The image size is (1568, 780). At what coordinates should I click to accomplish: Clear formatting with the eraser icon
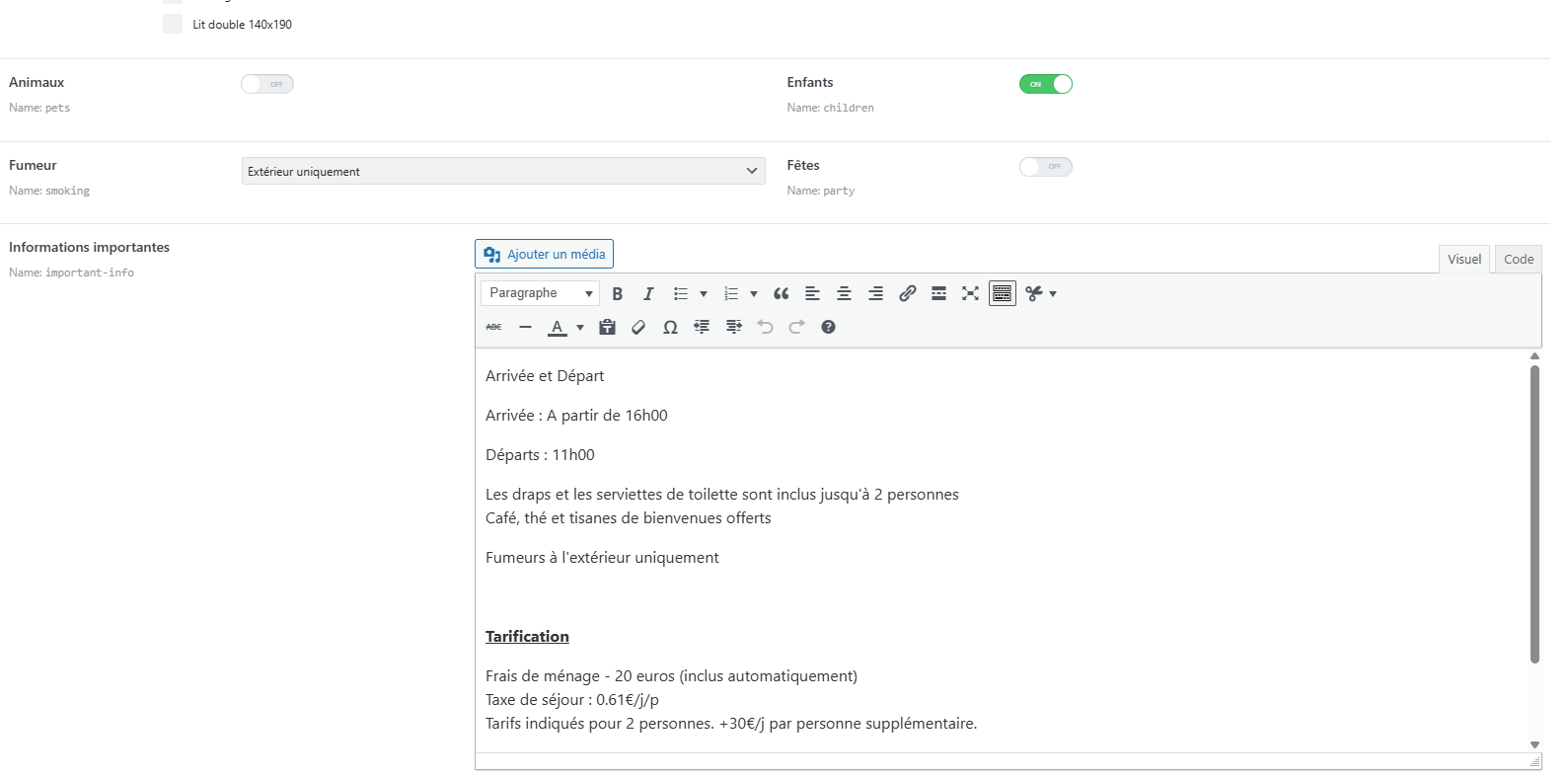638,327
